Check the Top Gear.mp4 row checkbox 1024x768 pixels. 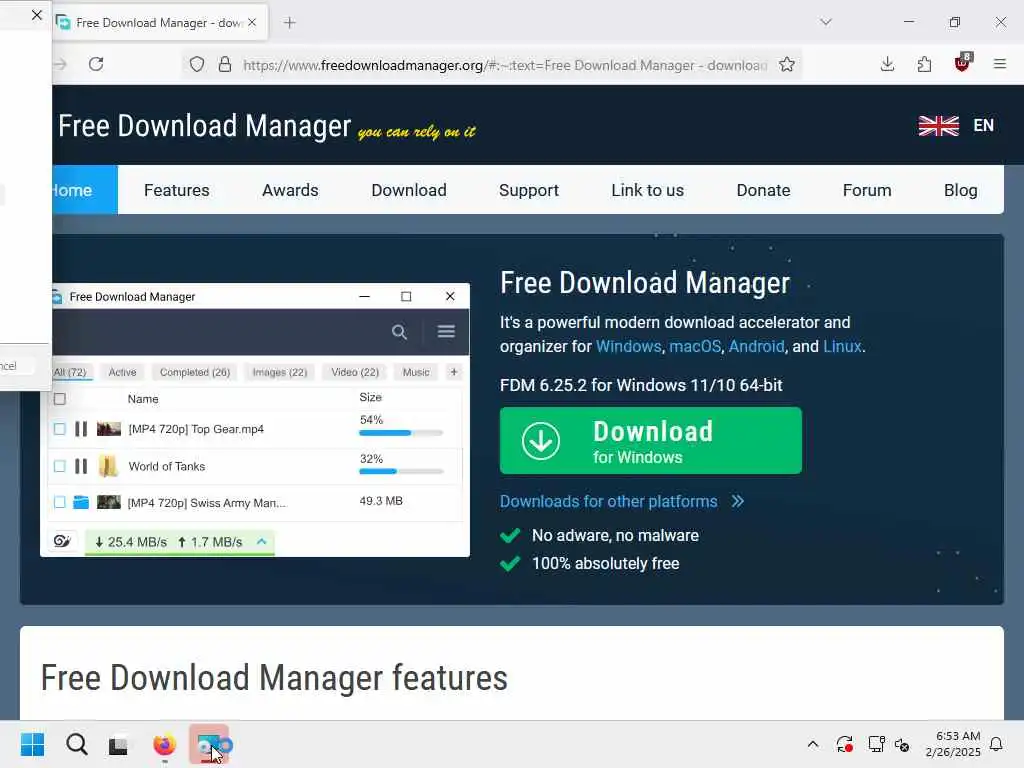(x=59, y=429)
